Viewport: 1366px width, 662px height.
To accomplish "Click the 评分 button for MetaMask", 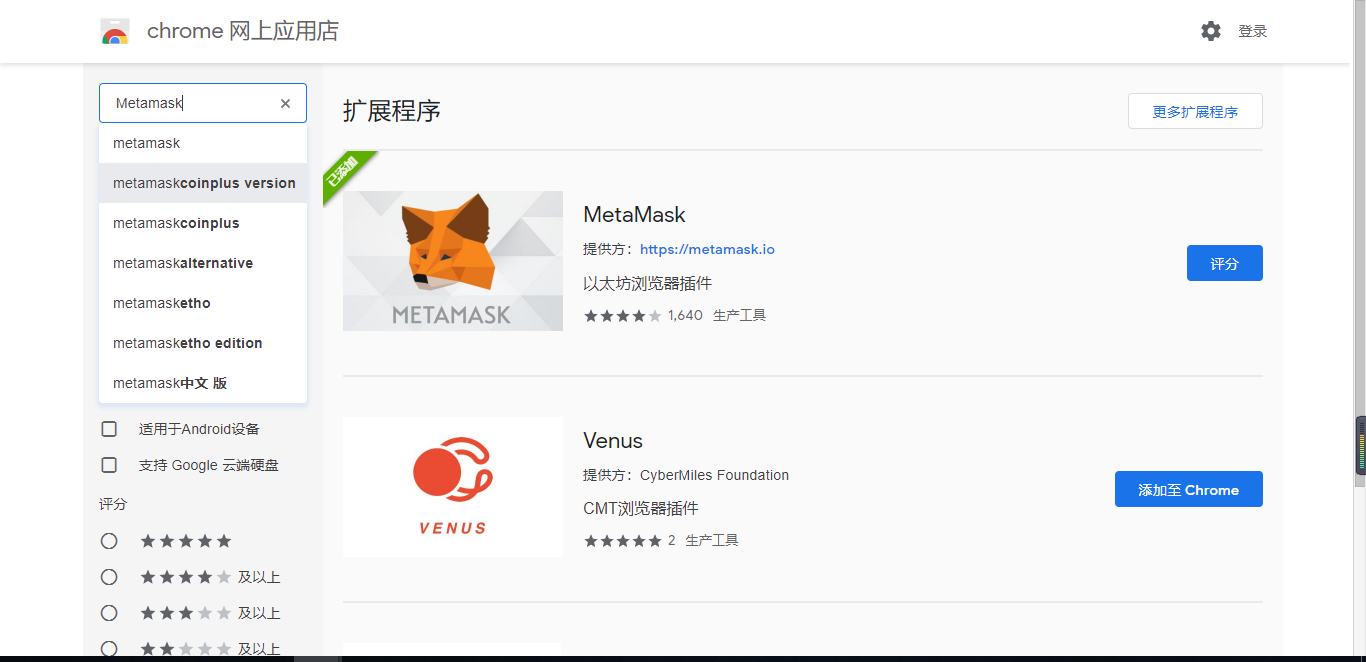I will (x=1225, y=263).
